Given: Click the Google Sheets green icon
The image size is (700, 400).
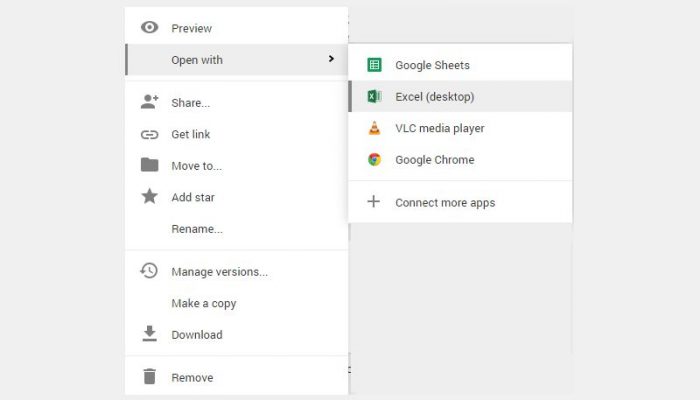Looking at the screenshot, I should (374, 65).
